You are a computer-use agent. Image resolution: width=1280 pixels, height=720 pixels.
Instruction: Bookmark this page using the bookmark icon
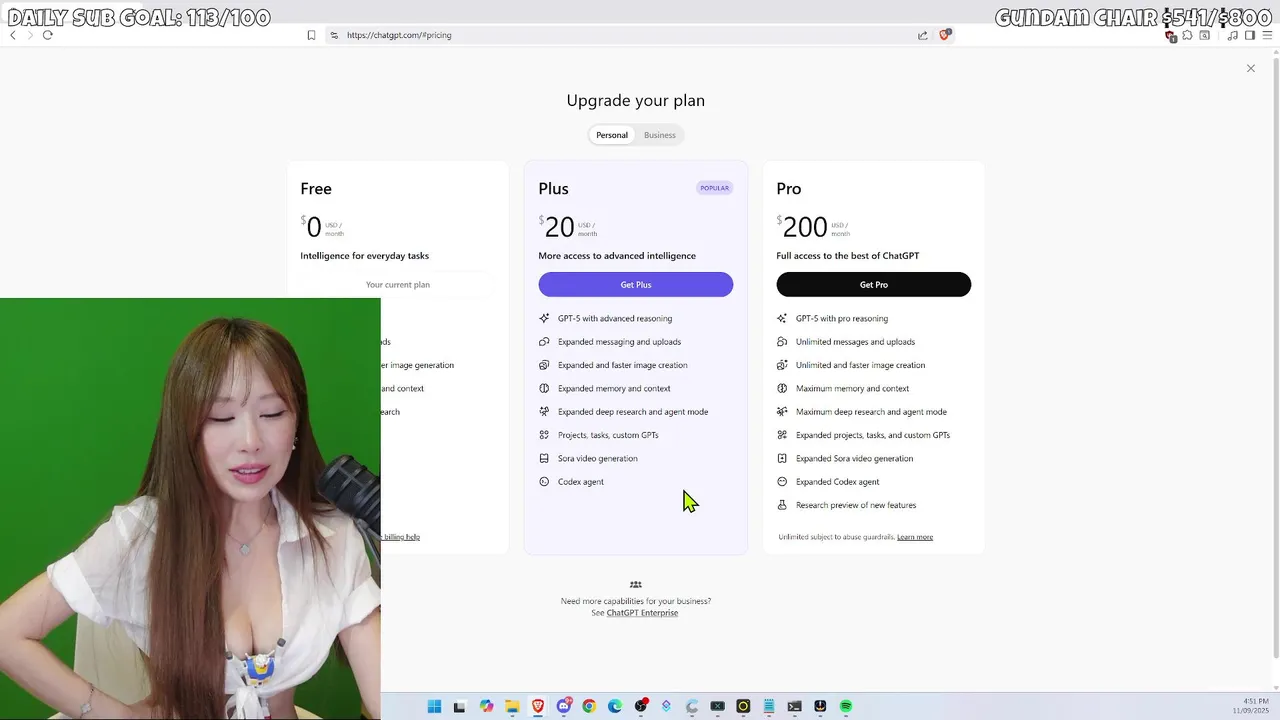(x=311, y=35)
